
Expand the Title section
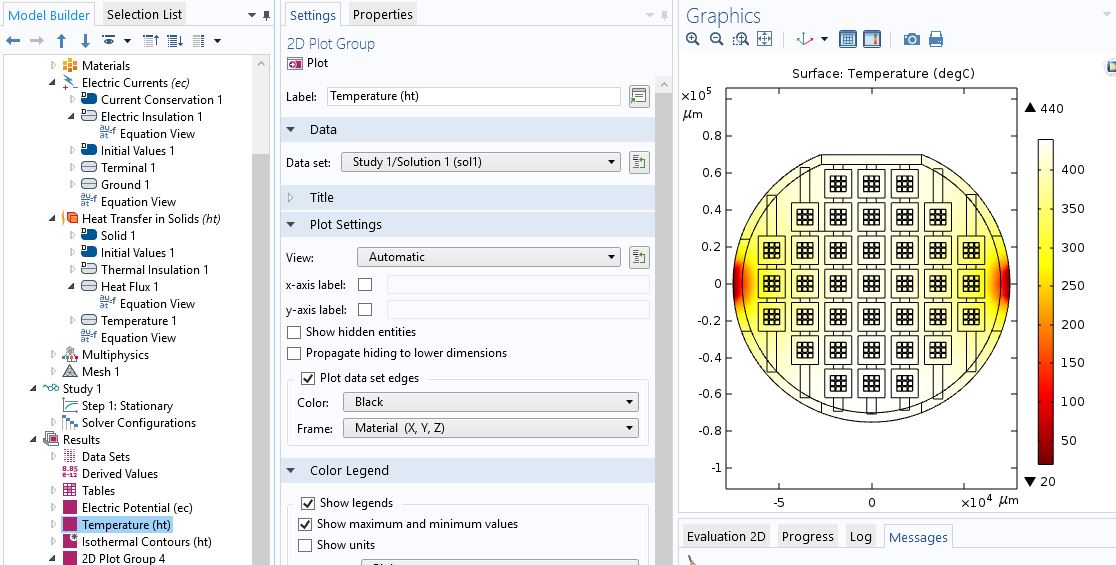point(321,198)
